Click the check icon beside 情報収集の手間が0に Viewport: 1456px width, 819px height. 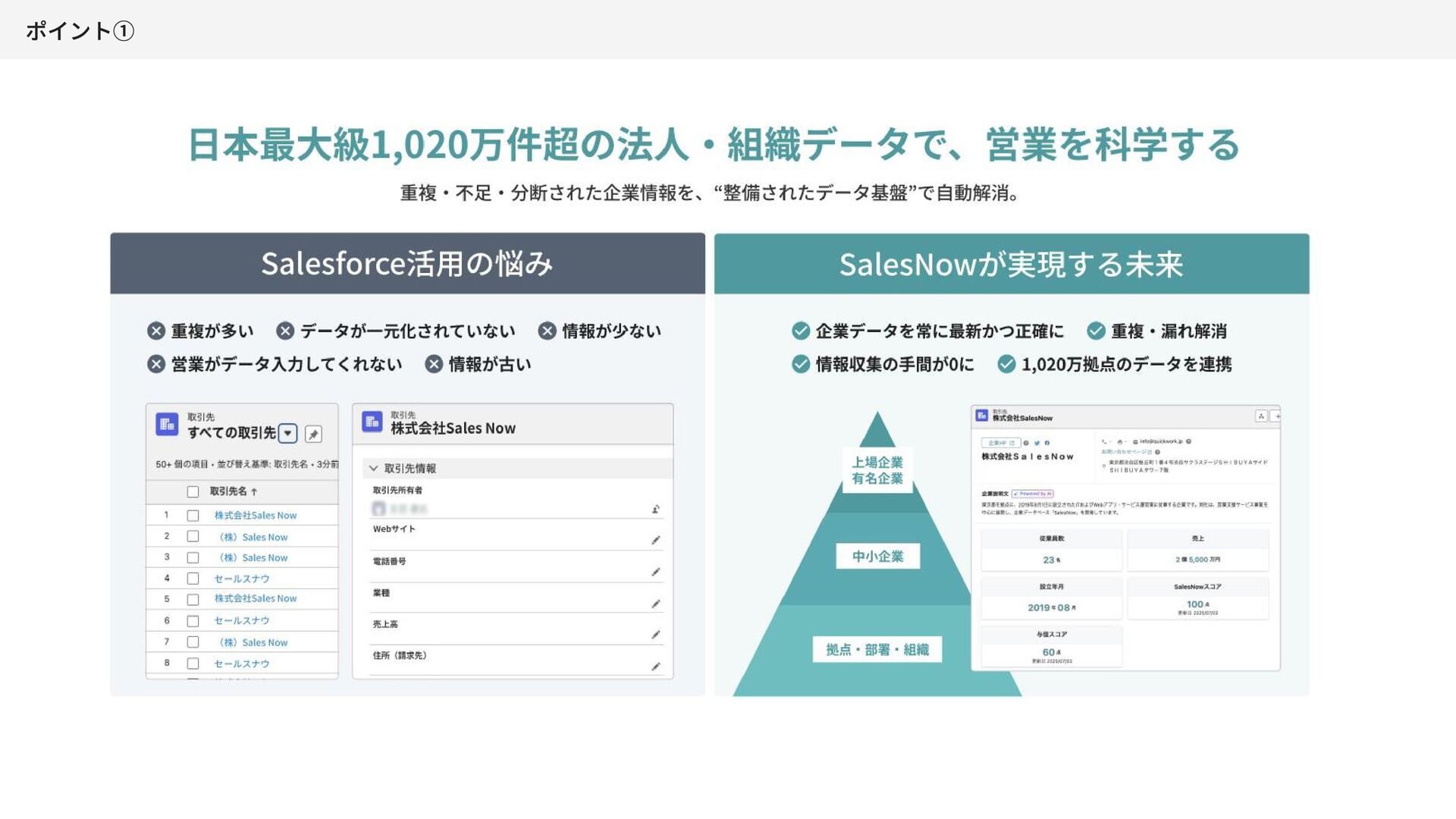pyautogui.click(x=801, y=365)
